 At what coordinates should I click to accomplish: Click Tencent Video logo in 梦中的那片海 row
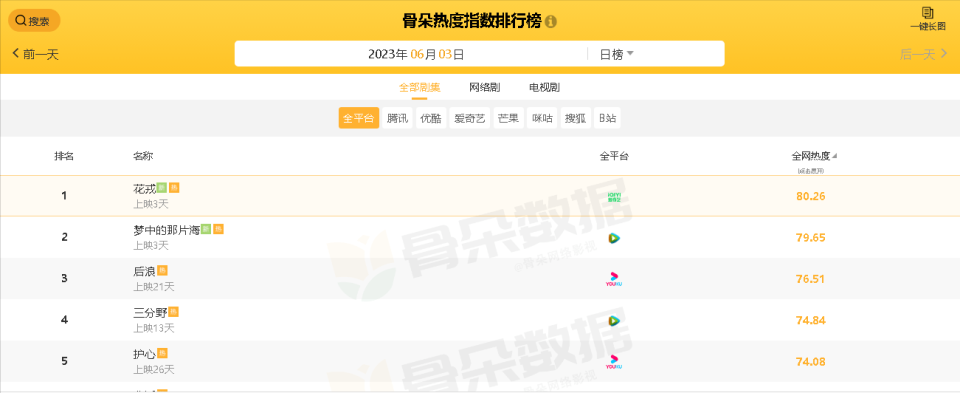pos(614,238)
